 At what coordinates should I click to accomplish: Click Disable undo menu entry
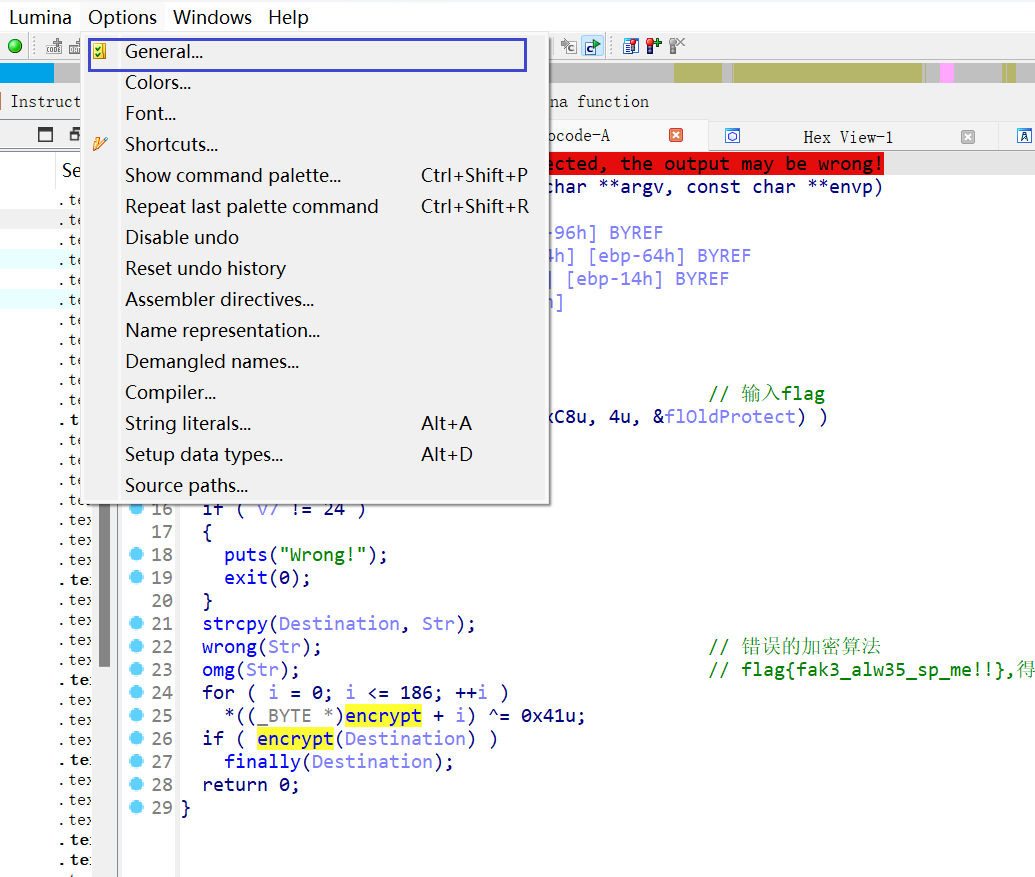click(182, 238)
